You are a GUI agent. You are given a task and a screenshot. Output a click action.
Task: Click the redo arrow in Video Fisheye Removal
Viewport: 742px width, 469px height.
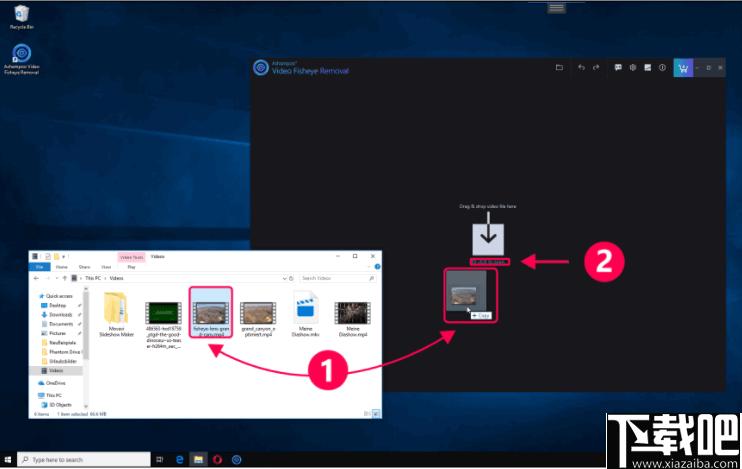[x=596, y=68]
